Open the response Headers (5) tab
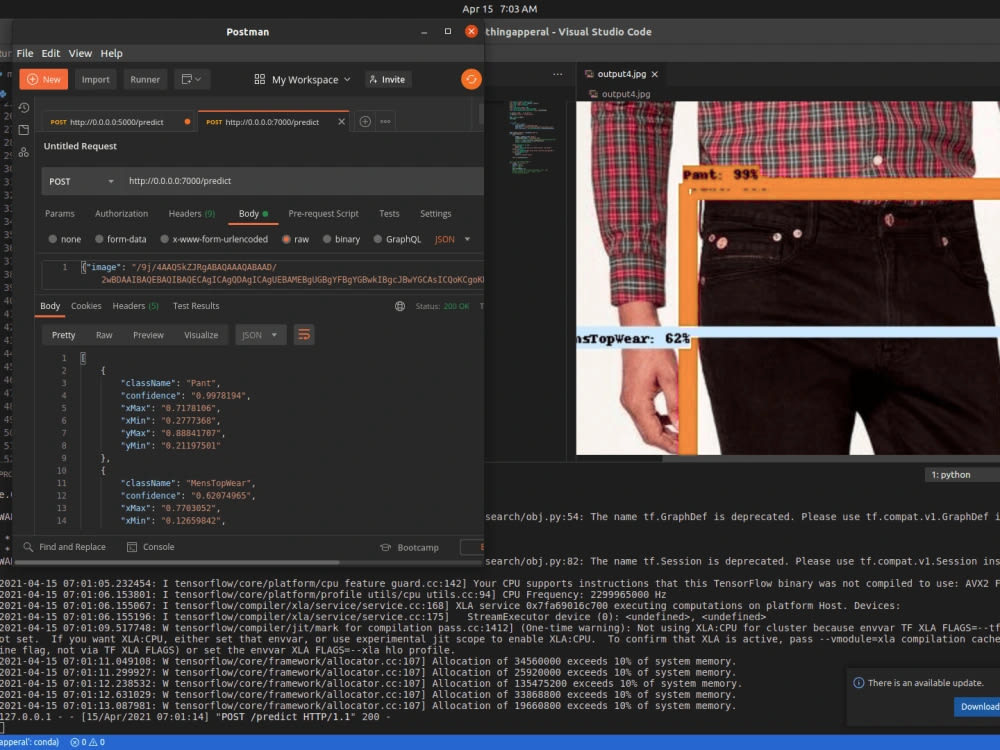Viewport: 1000px width, 750px height. click(135, 306)
